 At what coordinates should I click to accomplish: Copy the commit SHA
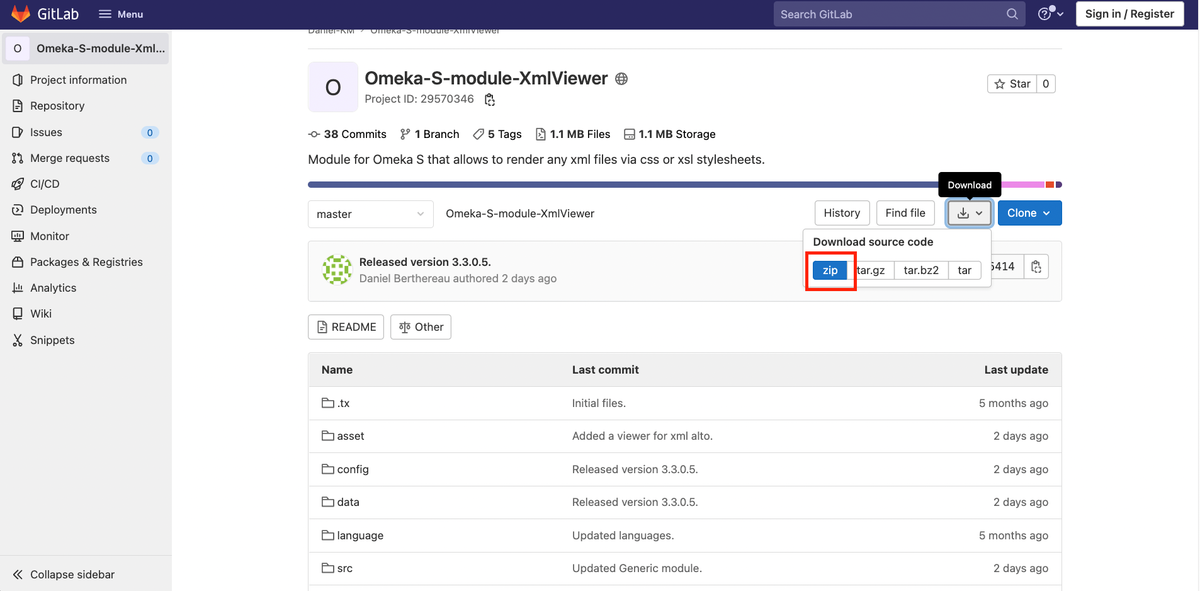pyautogui.click(x=1036, y=267)
